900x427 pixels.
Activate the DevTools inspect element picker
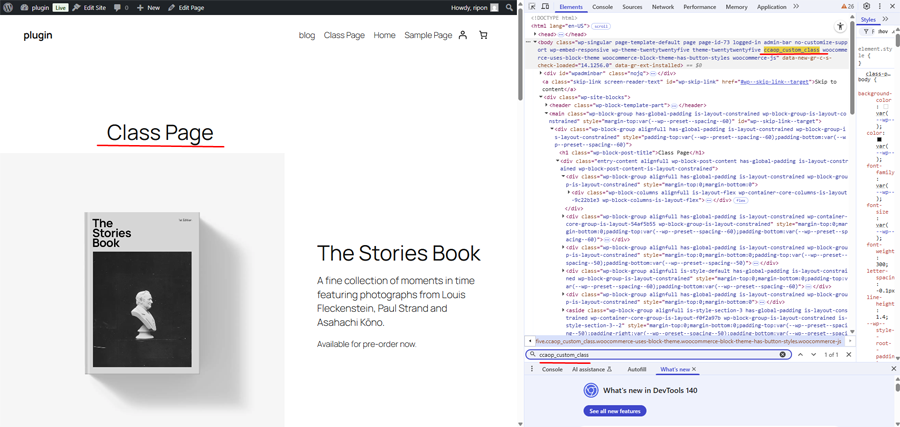point(532,6)
